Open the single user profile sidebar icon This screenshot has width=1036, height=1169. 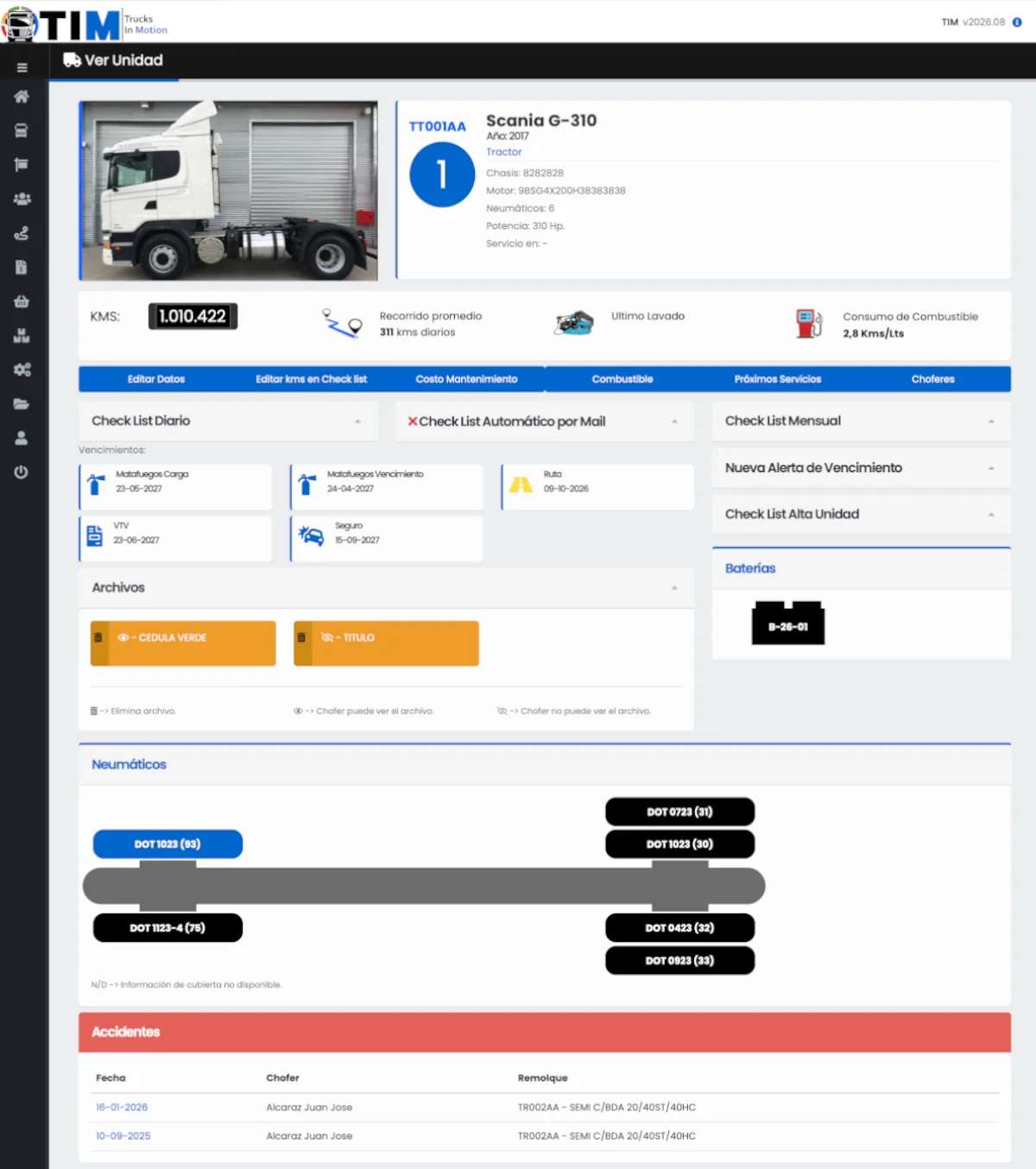pyautogui.click(x=22, y=438)
